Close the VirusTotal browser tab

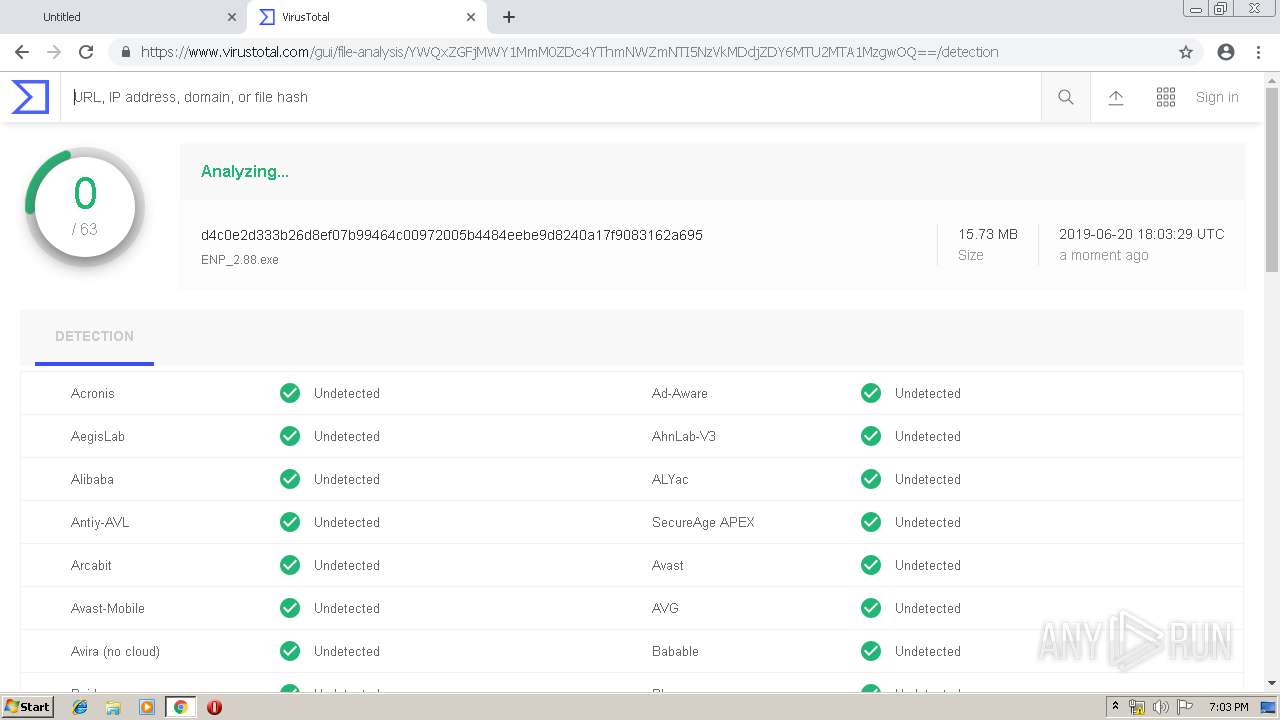click(x=470, y=17)
